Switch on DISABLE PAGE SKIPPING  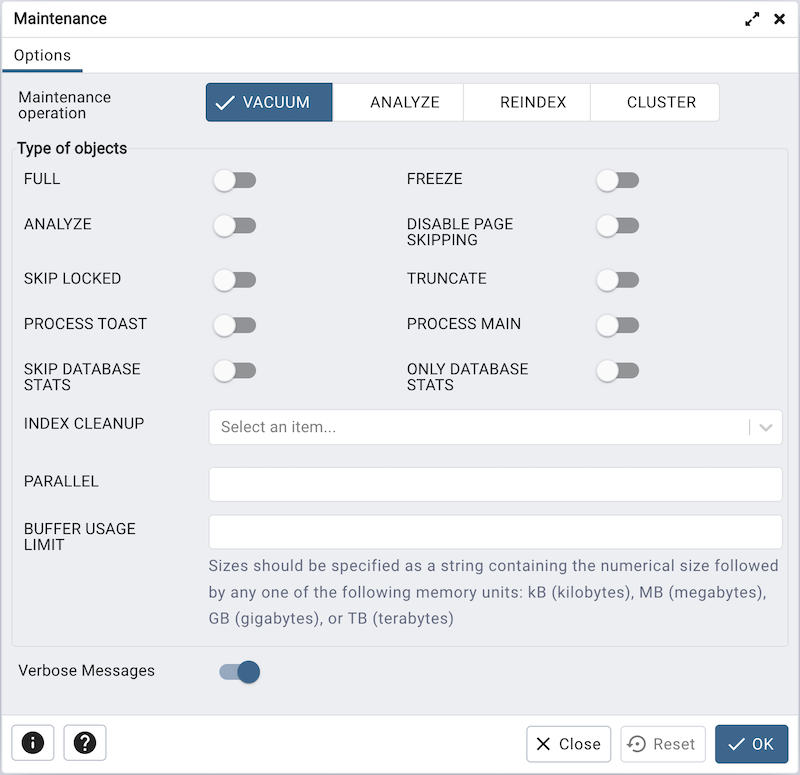(618, 226)
